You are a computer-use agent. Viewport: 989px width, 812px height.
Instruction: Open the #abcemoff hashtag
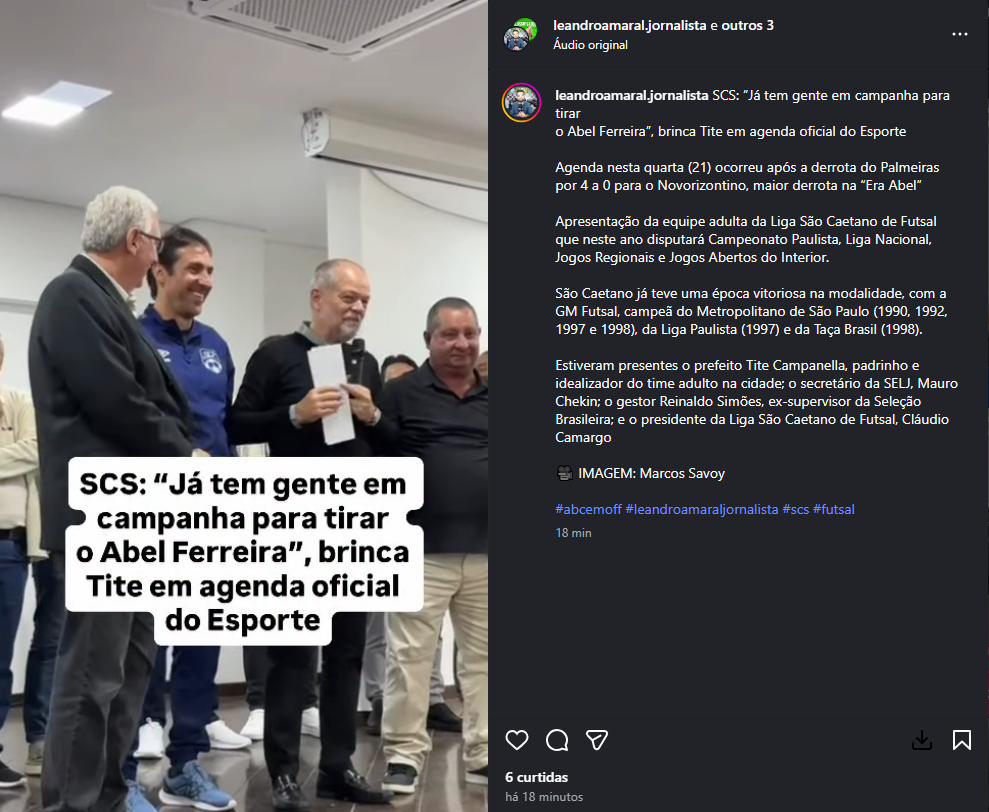[588, 509]
